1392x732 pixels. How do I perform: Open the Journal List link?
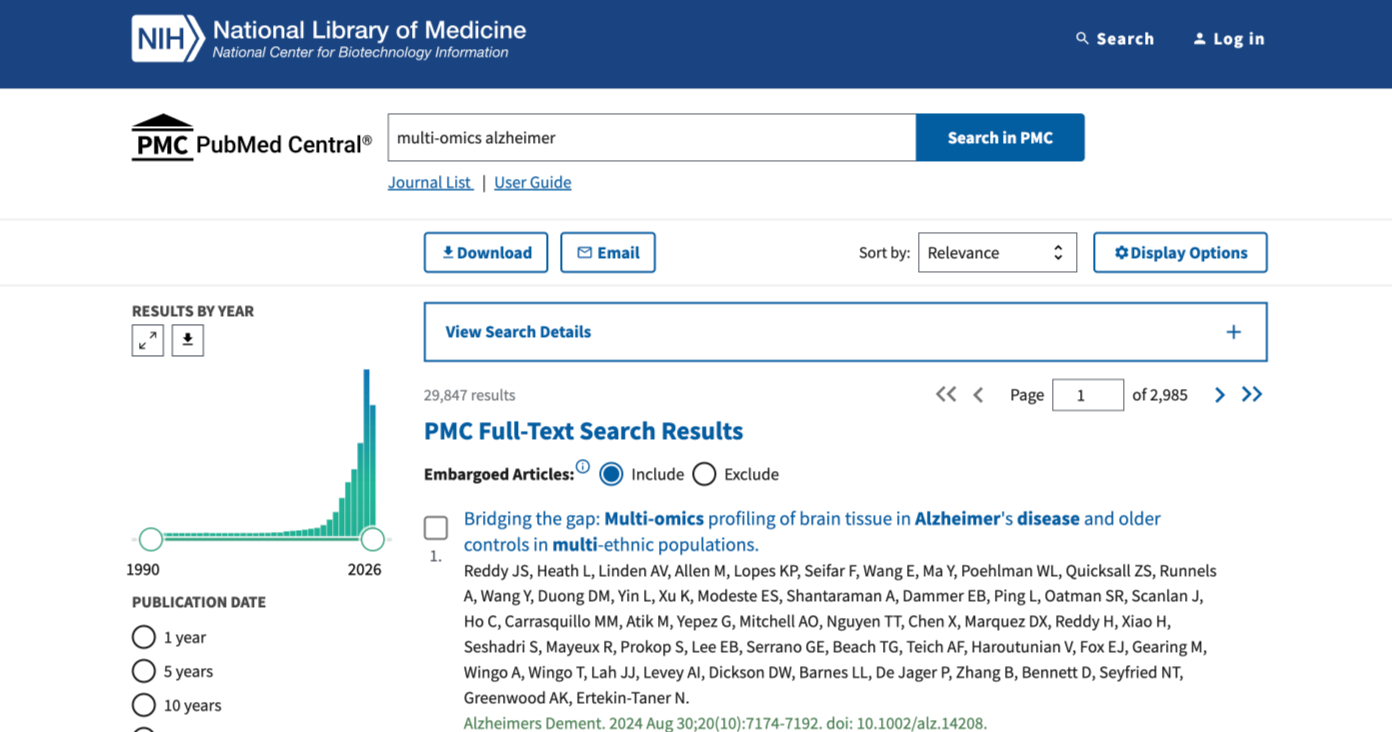click(430, 182)
